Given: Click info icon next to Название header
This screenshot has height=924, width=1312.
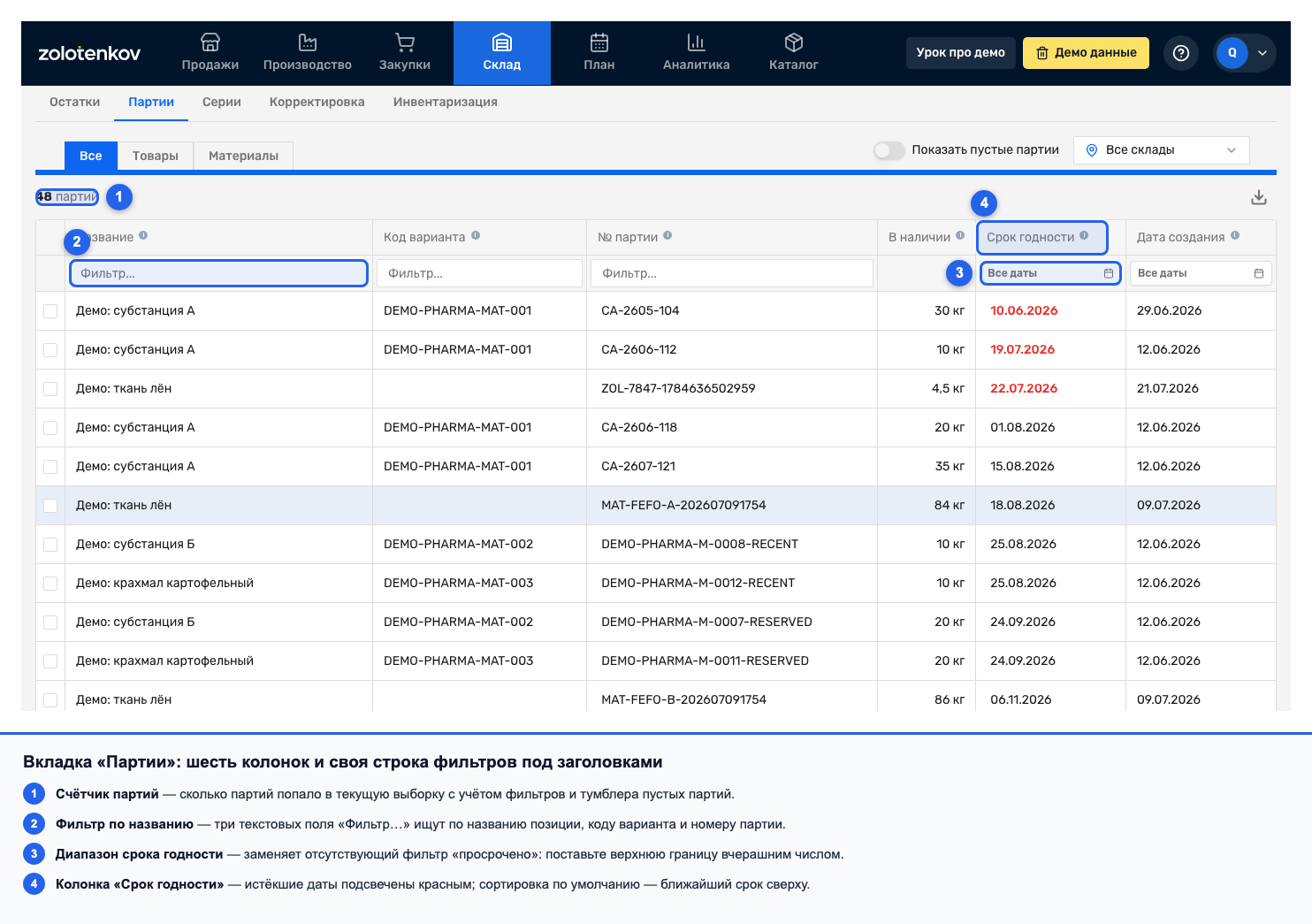Looking at the screenshot, I should 143,235.
